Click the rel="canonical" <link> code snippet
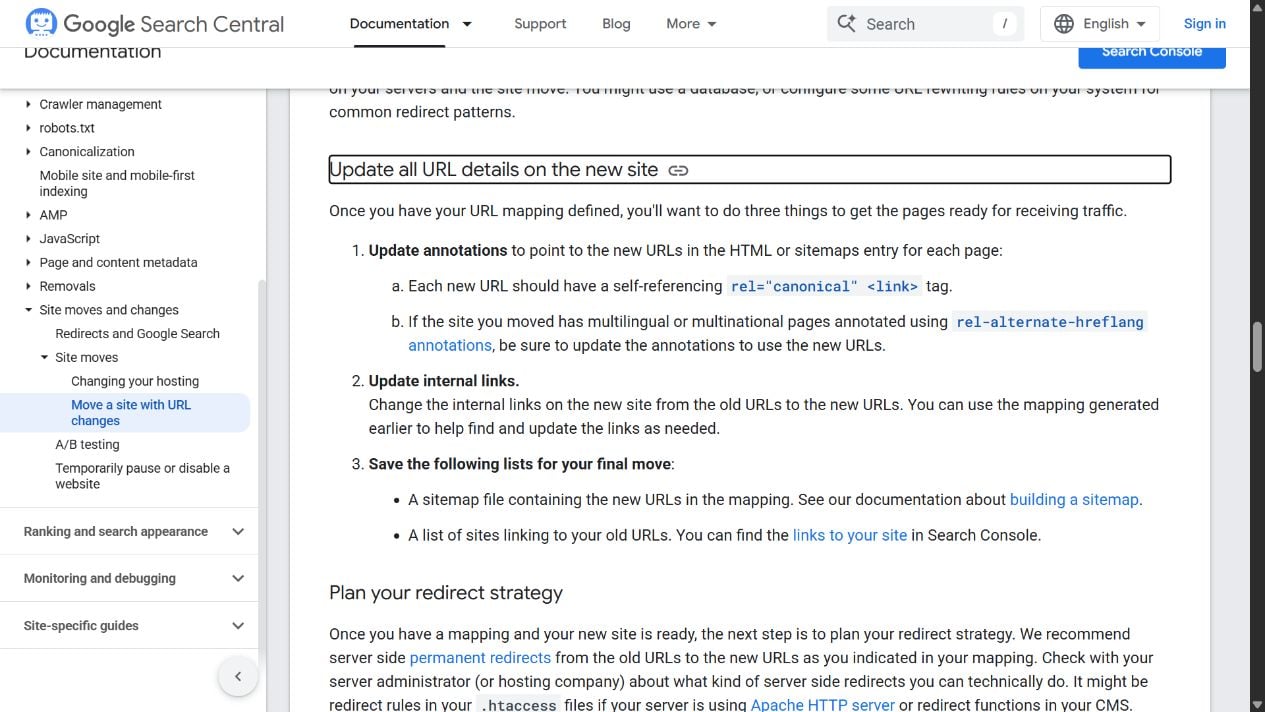 824,286
